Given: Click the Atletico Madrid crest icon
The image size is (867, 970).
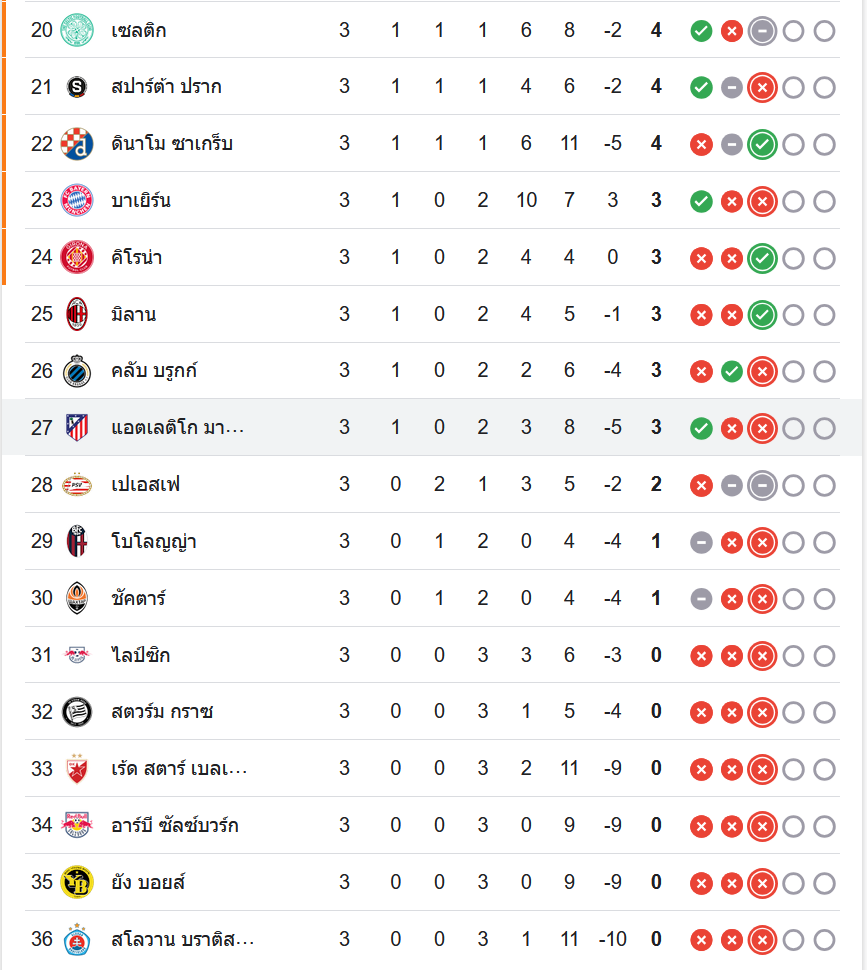Looking at the screenshot, I should coord(76,428).
